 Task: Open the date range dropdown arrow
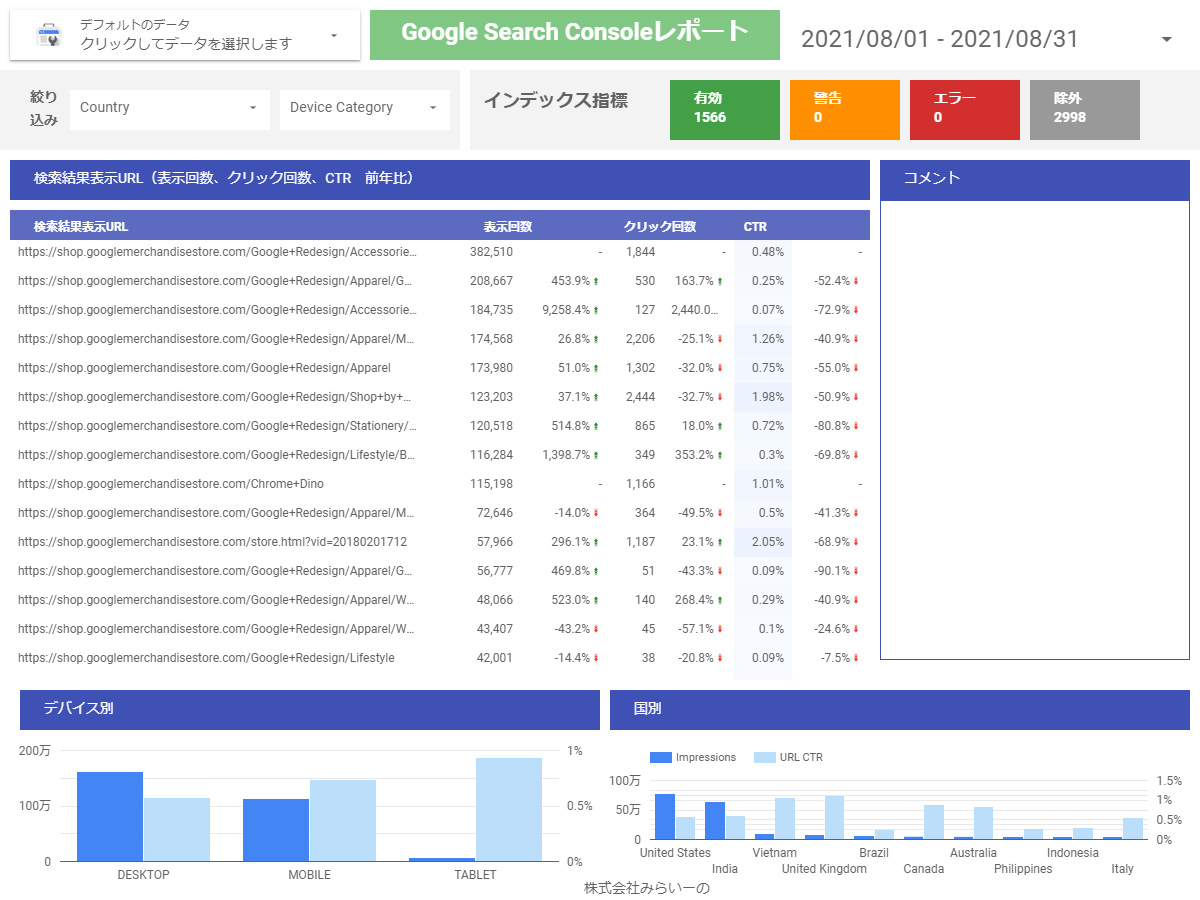[1167, 39]
